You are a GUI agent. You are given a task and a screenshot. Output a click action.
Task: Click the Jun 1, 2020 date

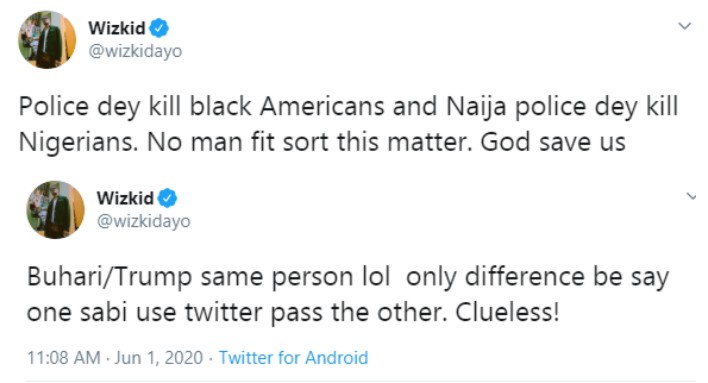tap(158, 358)
